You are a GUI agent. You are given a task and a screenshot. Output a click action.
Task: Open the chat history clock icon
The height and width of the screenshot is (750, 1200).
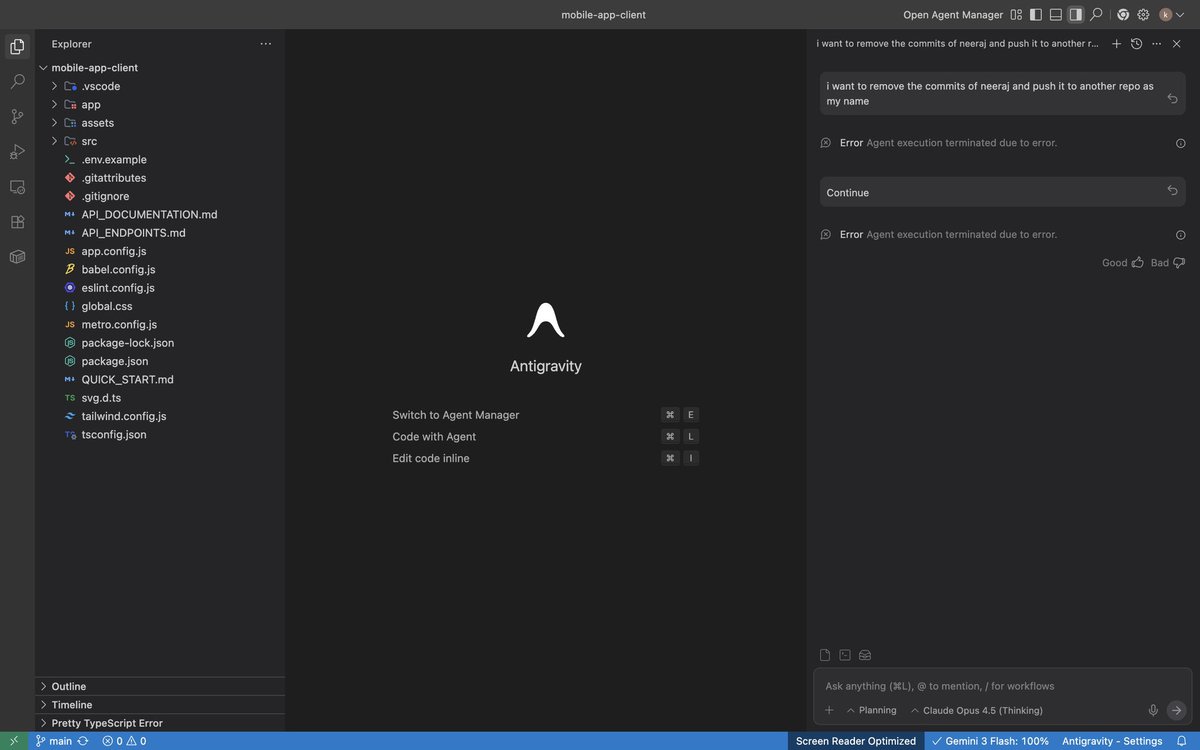coord(1136,44)
